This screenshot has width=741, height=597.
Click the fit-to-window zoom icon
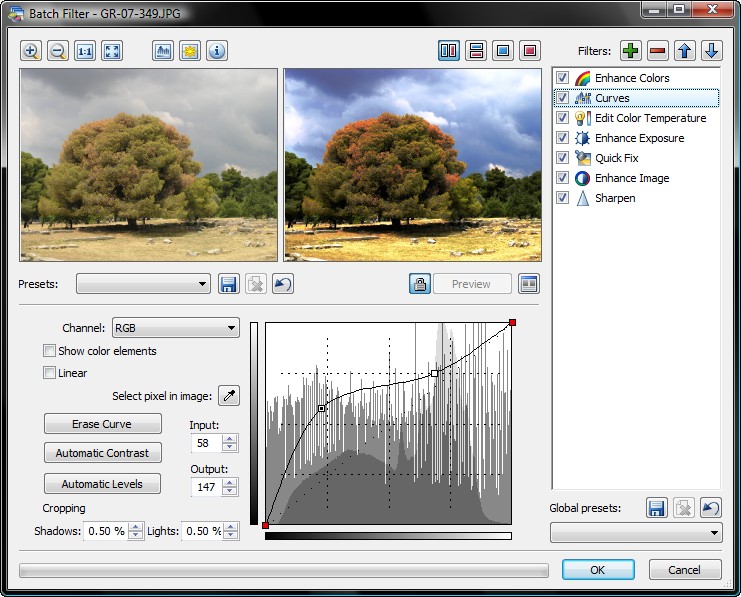(x=112, y=51)
